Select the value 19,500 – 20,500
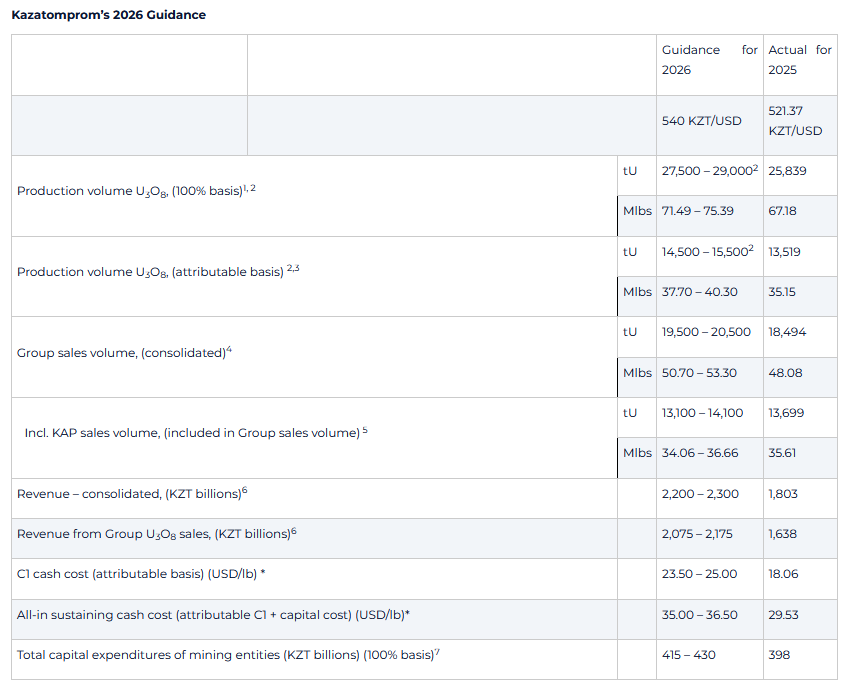 [x=706, y=332]
